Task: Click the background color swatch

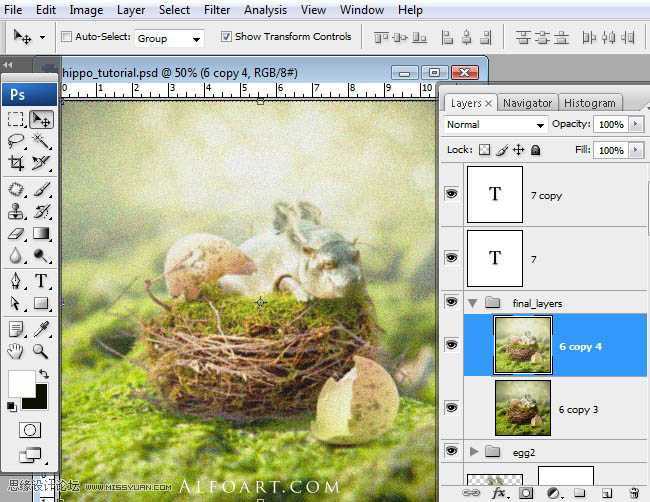Action: [39, 401]
